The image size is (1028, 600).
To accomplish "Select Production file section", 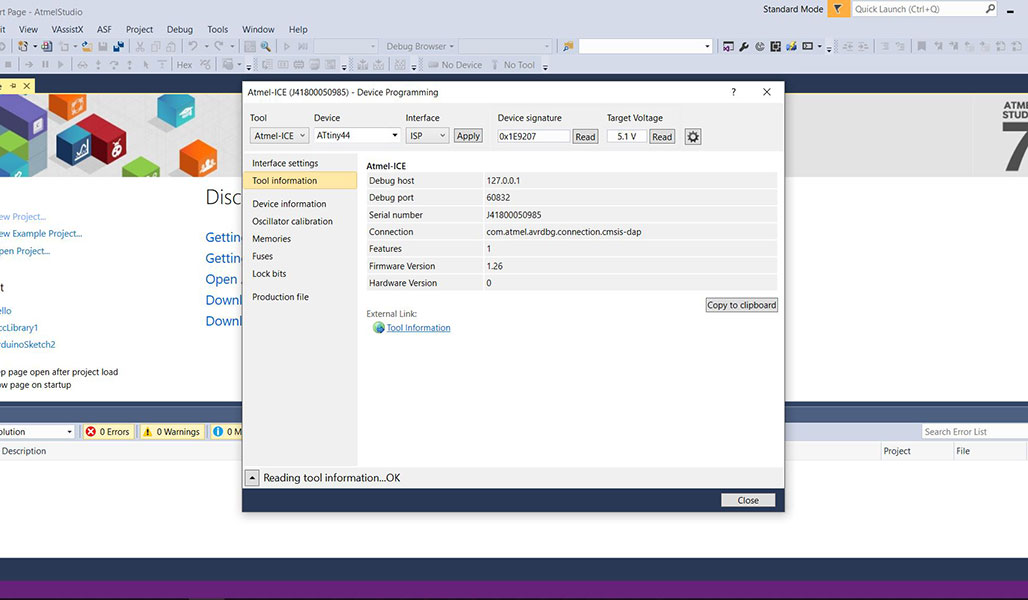I will [x=300, y=297].
